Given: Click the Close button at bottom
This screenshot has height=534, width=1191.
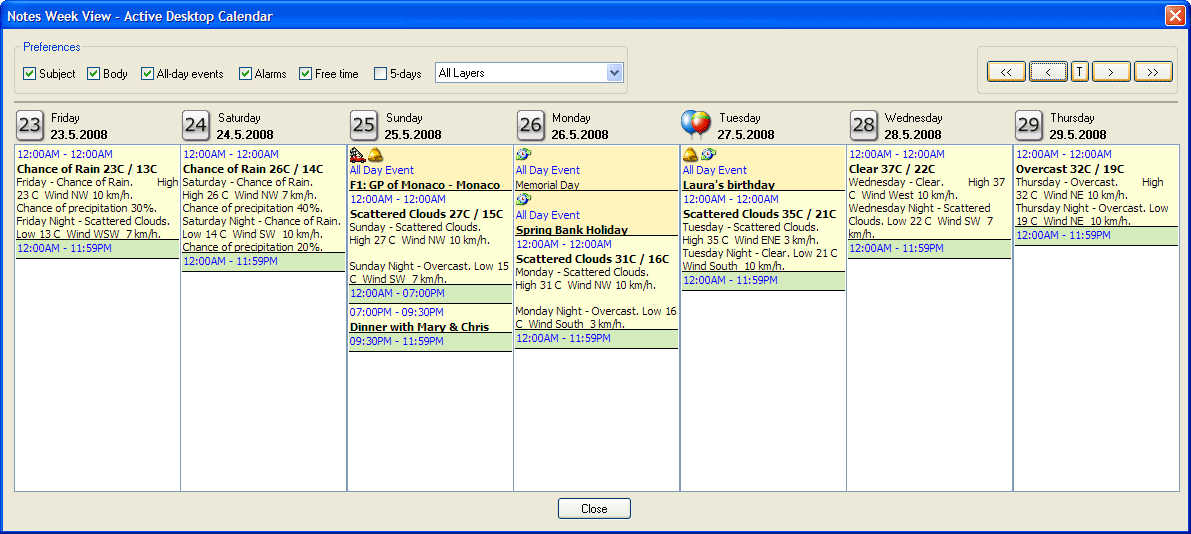Looking at the screenshot, I should pos(594,509).
